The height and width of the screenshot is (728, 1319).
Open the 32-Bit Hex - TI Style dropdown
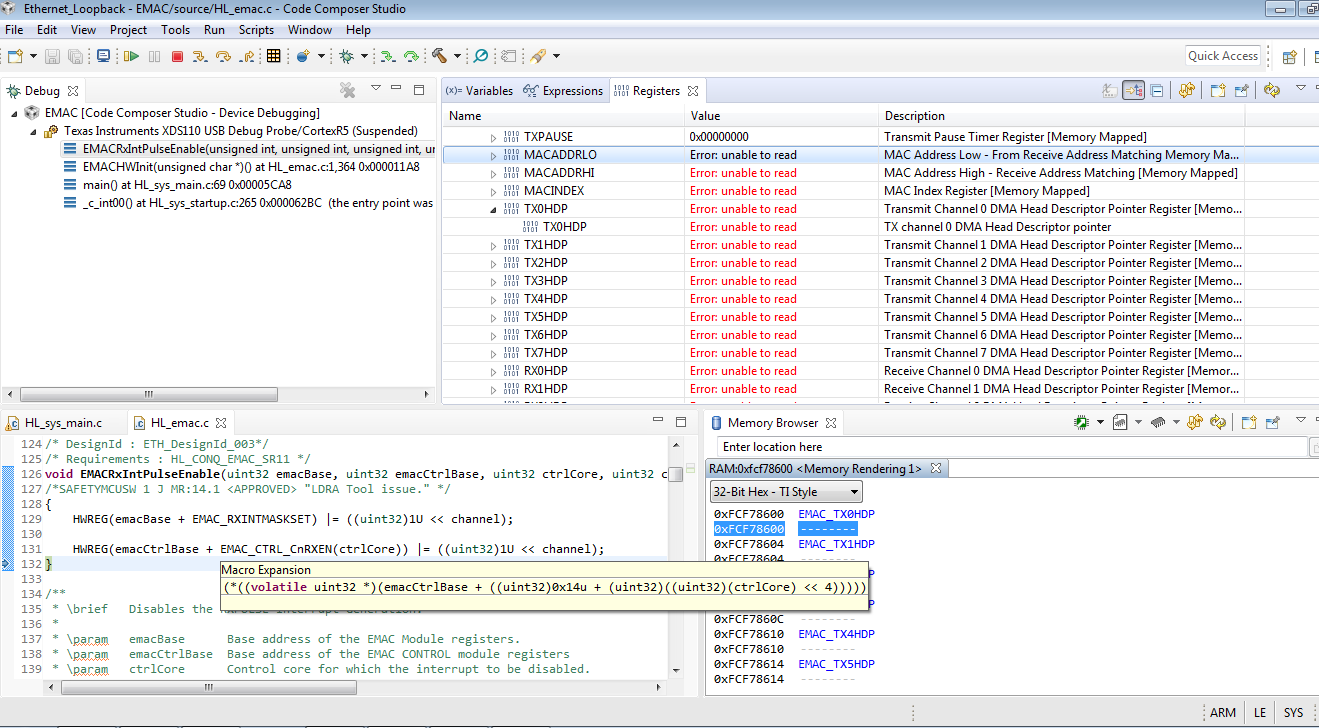coord(785,492)
